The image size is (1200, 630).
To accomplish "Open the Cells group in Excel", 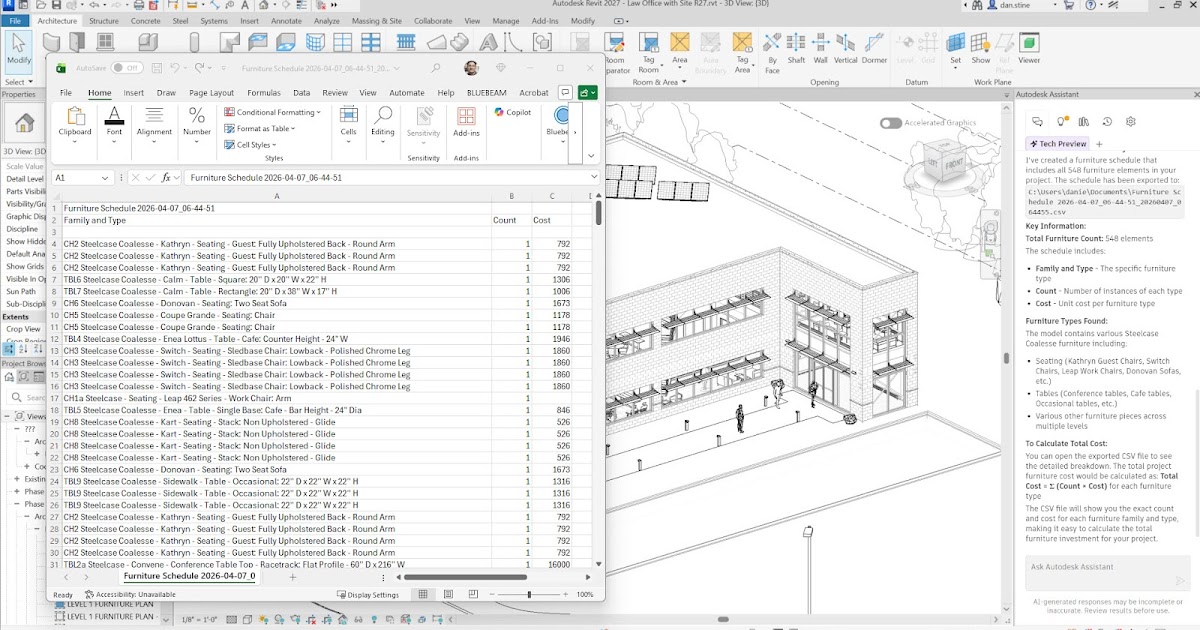I will tap(348, 125).
